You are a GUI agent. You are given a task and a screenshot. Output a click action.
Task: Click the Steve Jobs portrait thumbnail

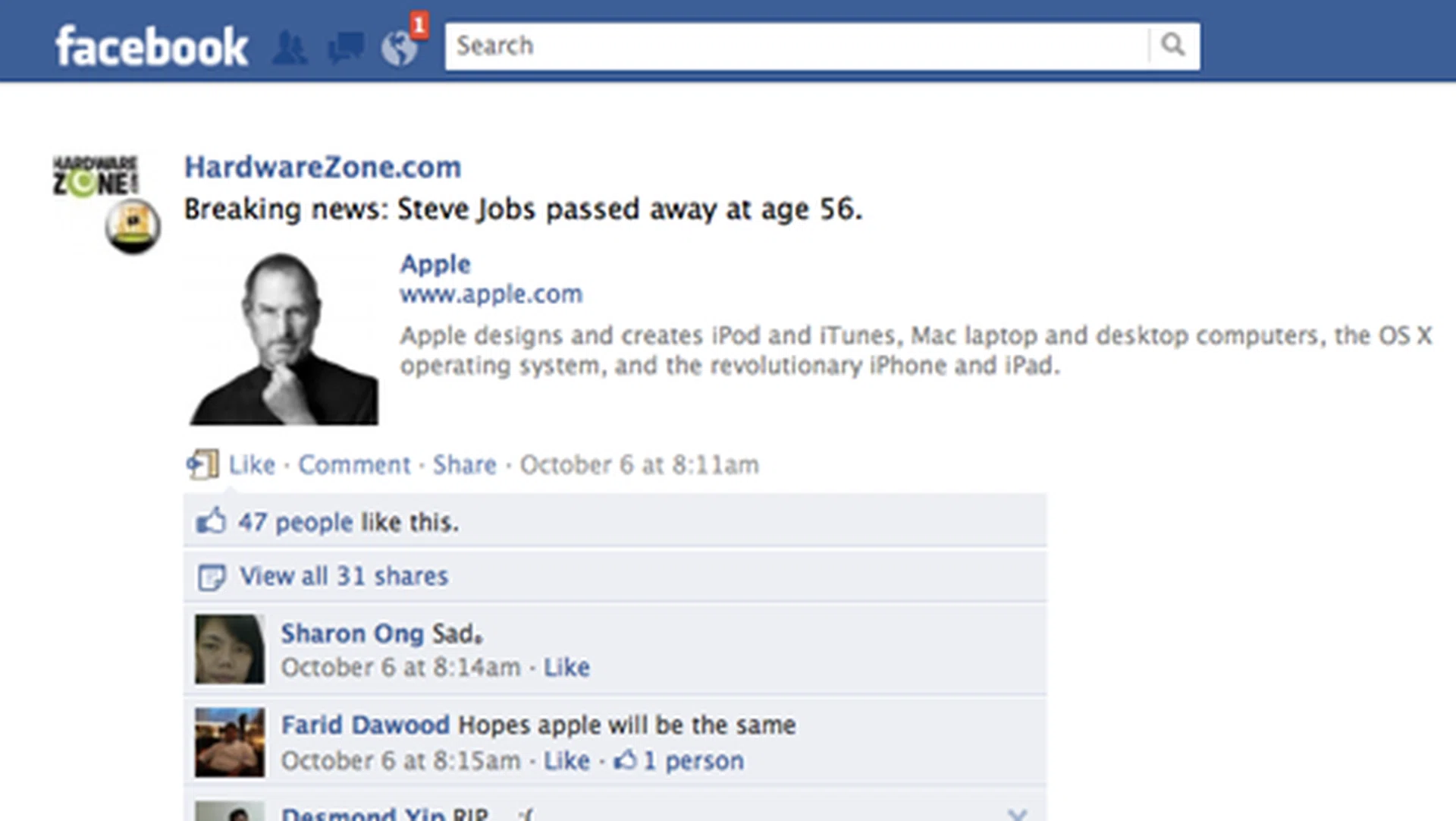(x=284, y=338)
